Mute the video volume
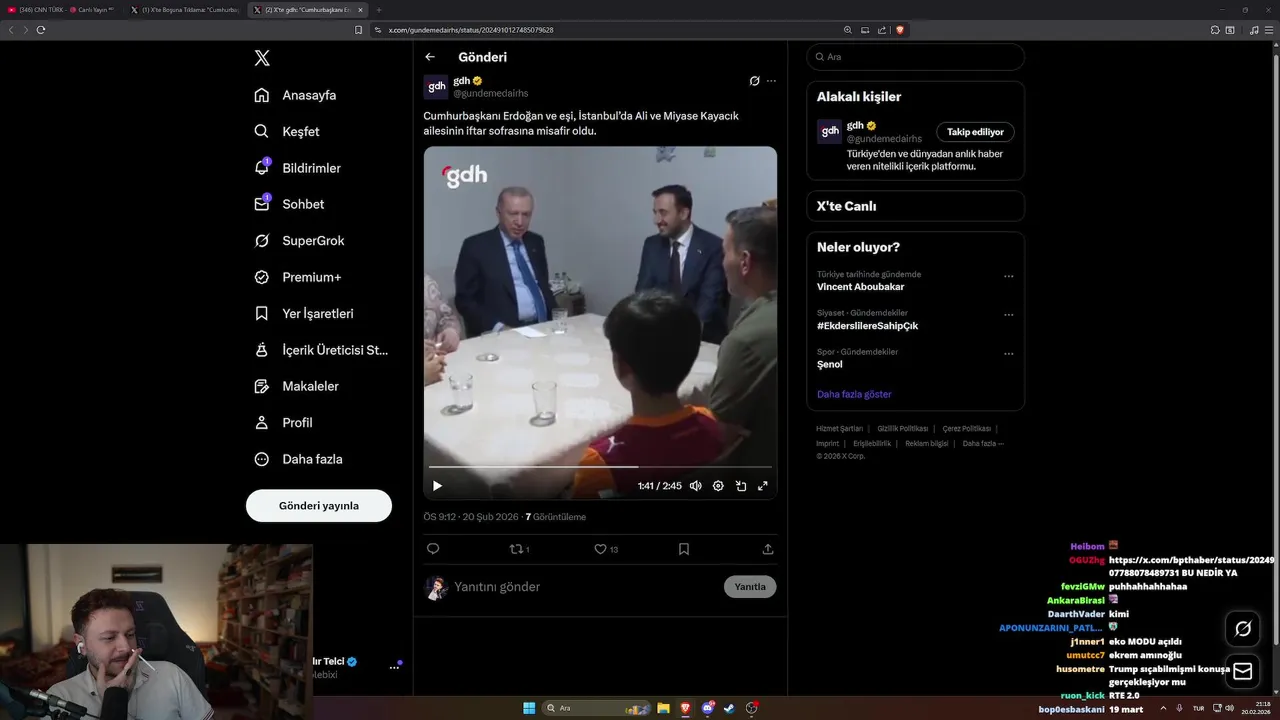This screenshot has height=720, width=1280. (696, 486)
